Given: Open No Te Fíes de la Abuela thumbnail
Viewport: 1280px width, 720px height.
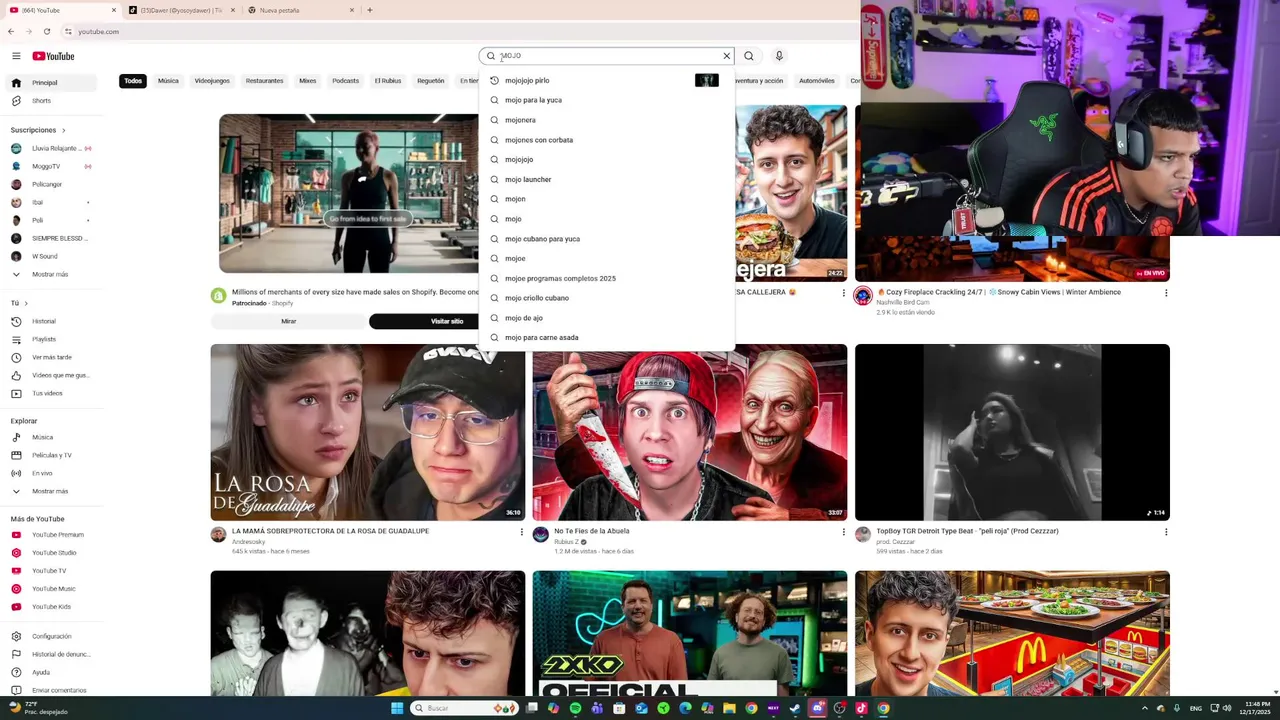Looking at the screenshot, I should click(690, 432).
